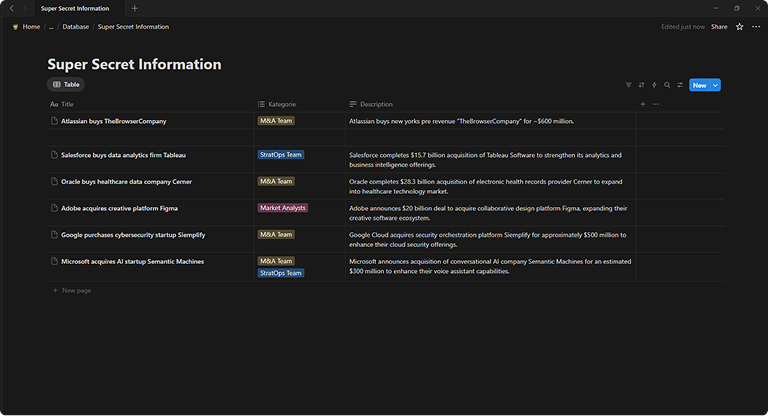This screenshot has height=416, width=768.
Task: Go back with the left arrow
Action: 12,8
